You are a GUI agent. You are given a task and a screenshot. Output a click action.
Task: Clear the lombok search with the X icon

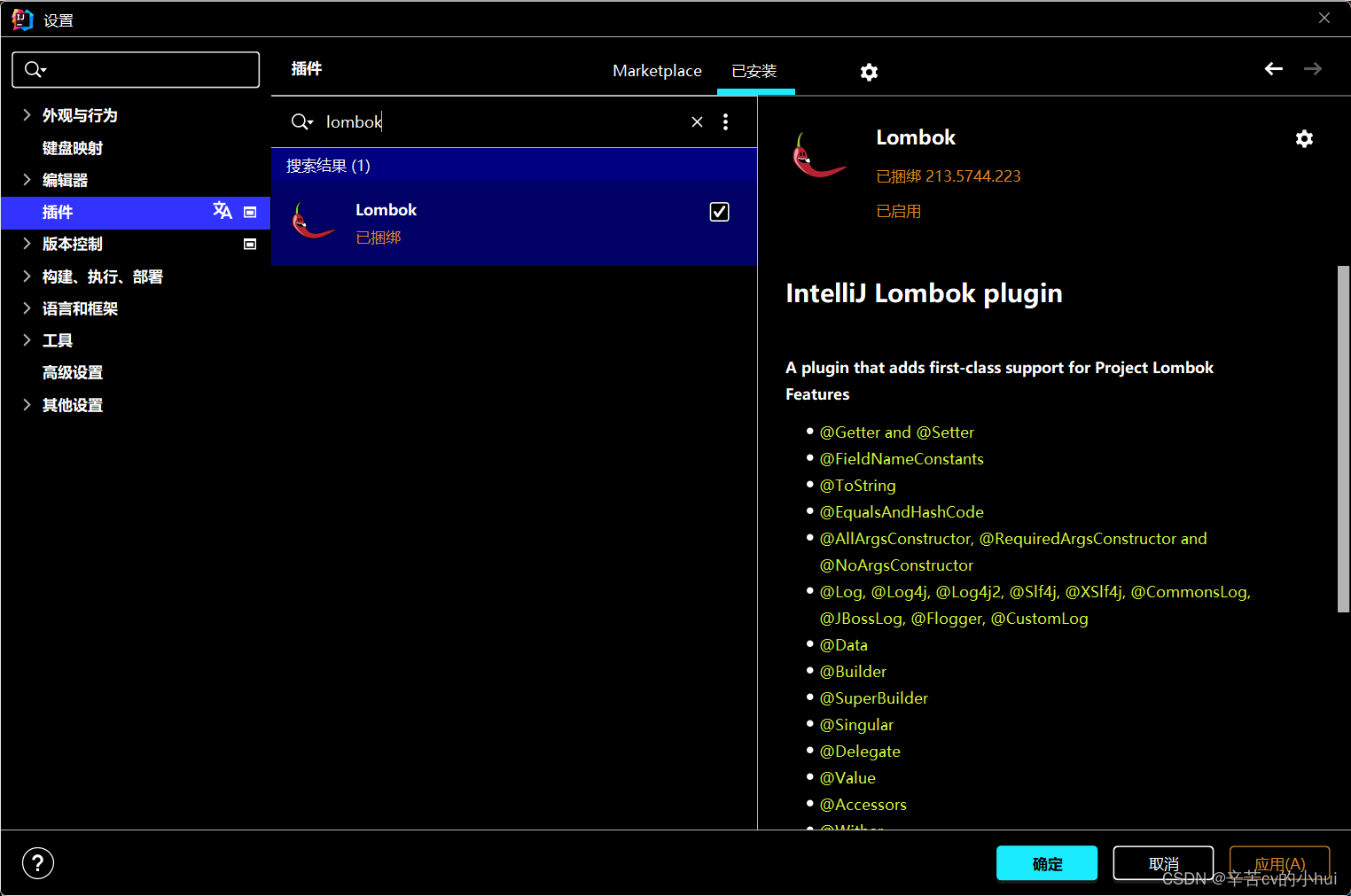pyautogui.click(x=697, y=121)
